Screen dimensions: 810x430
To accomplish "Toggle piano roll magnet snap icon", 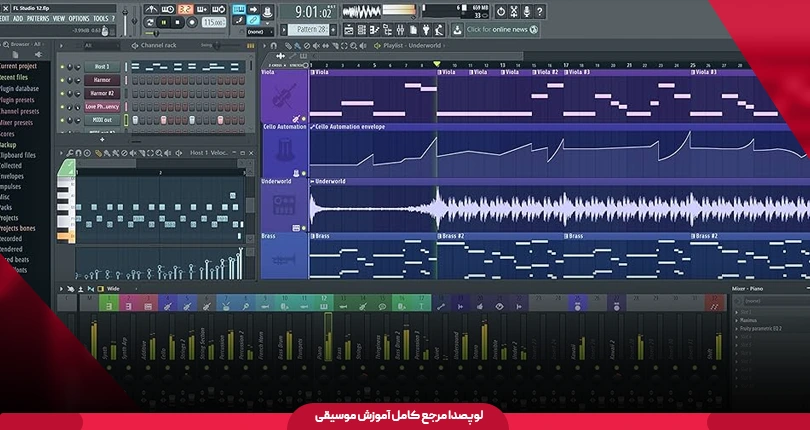I will 79,153.
